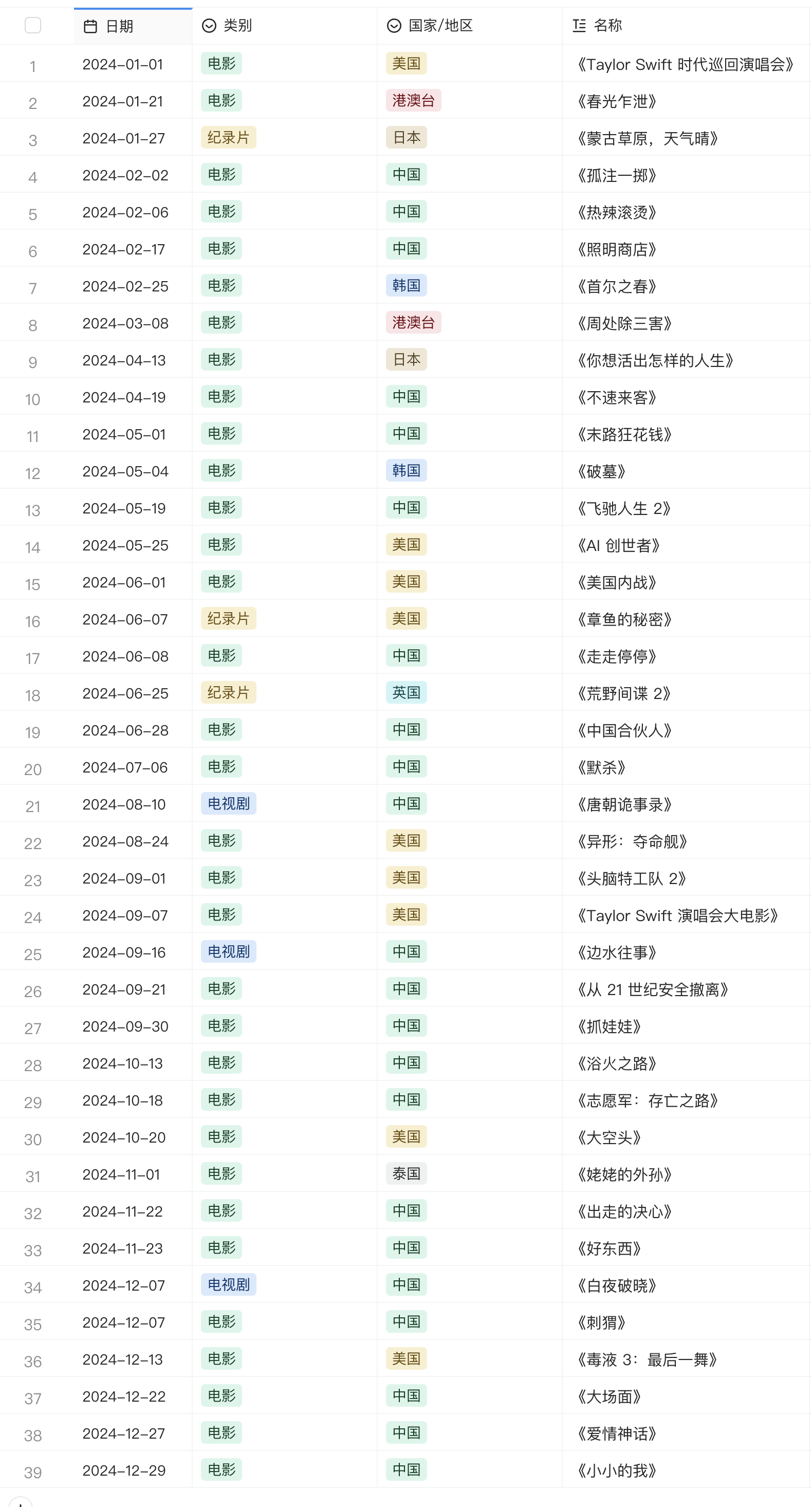Expand the 类别 column header label

(x=237, y=26)
